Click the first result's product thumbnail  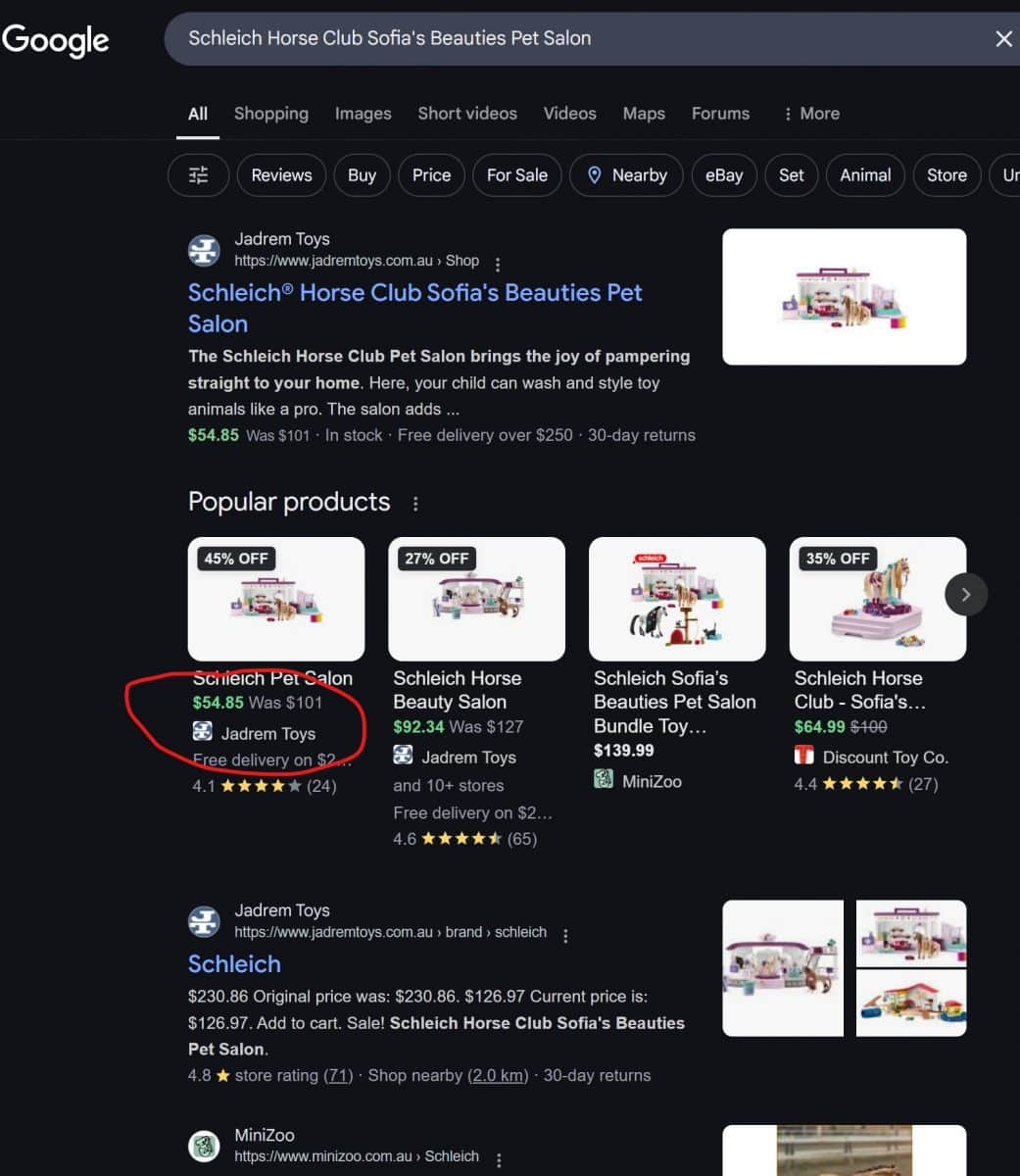845,297
